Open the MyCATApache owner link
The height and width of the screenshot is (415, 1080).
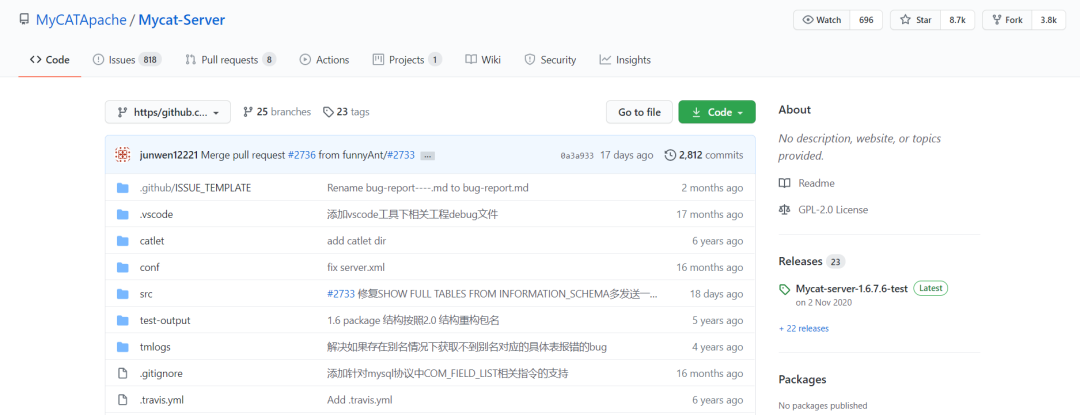[x=81, y=20]
